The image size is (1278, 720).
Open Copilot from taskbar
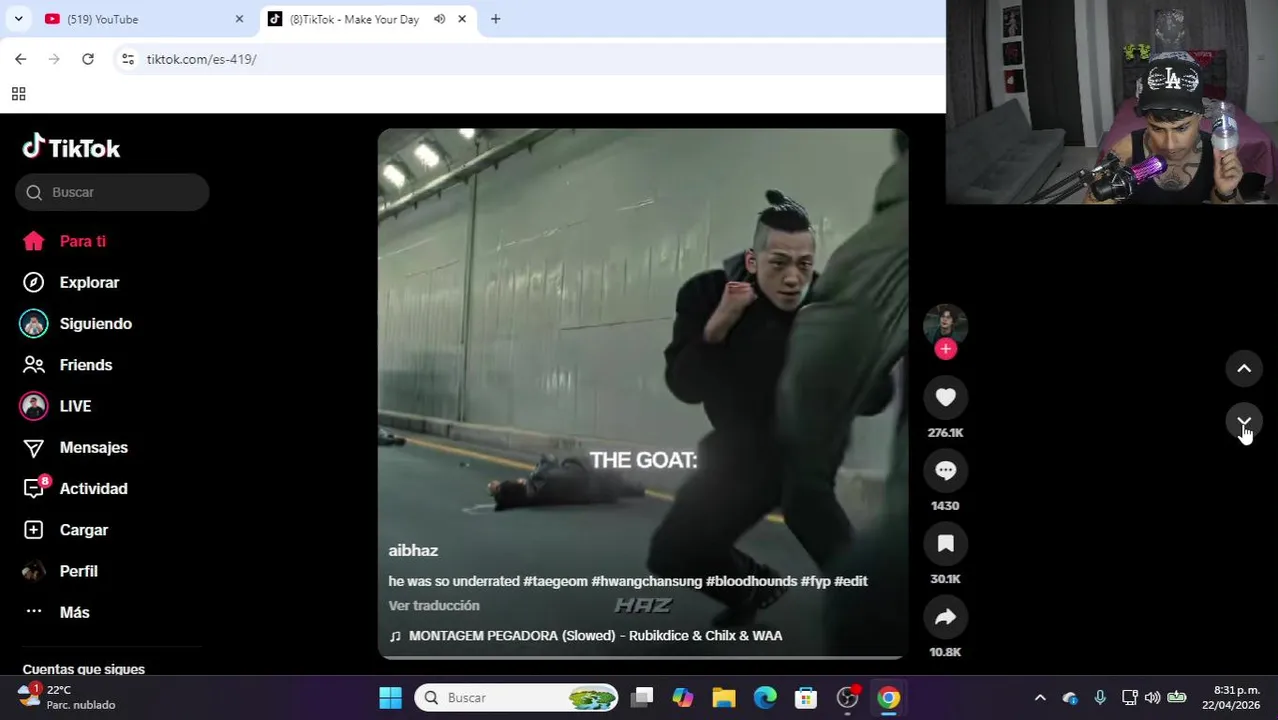click(683, 698)
